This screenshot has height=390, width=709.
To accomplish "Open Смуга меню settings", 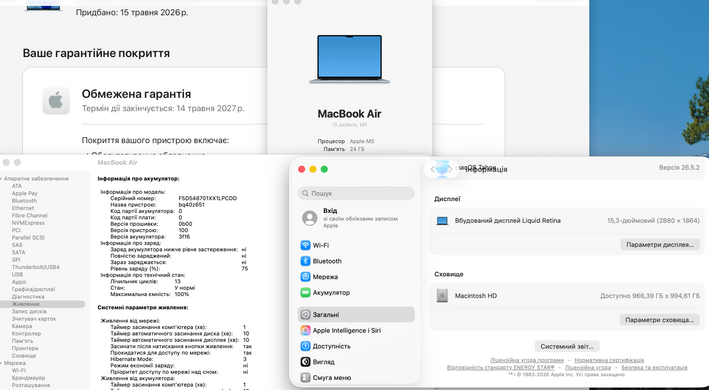I will [356, 378].
